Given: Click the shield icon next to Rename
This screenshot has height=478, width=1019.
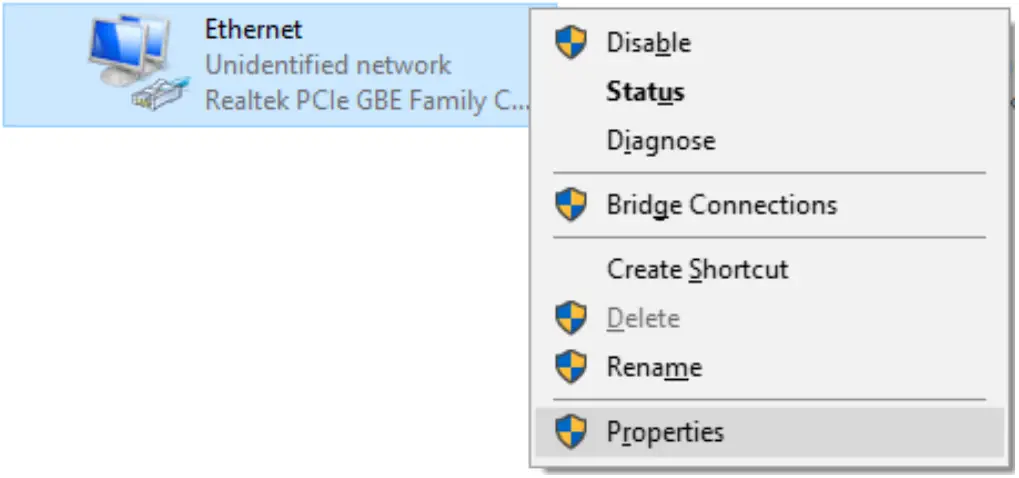Looking at the screenshot, I should tap(570, 367).
